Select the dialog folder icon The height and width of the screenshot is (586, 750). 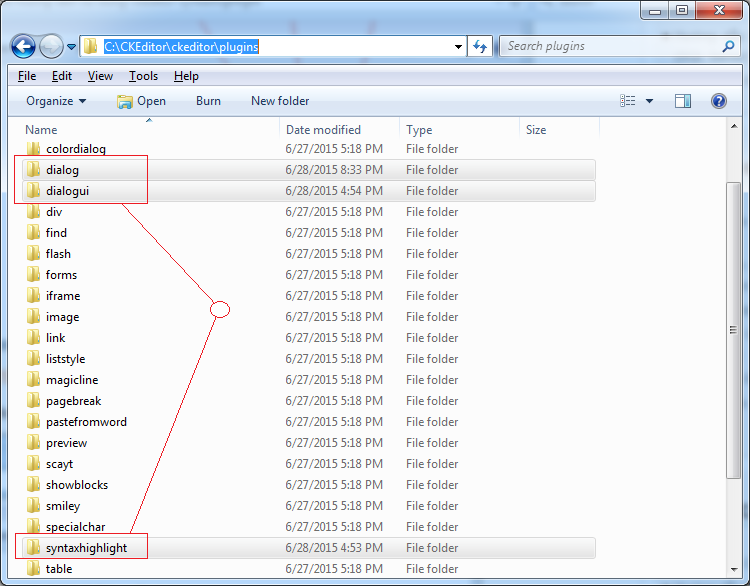pos(33,169)
